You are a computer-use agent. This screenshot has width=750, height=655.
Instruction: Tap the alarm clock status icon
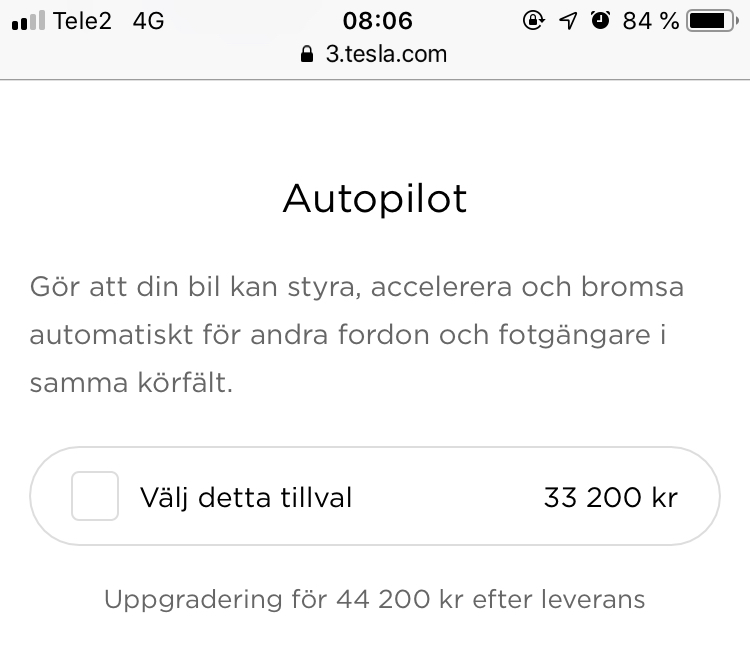click(x=600, y=20)
